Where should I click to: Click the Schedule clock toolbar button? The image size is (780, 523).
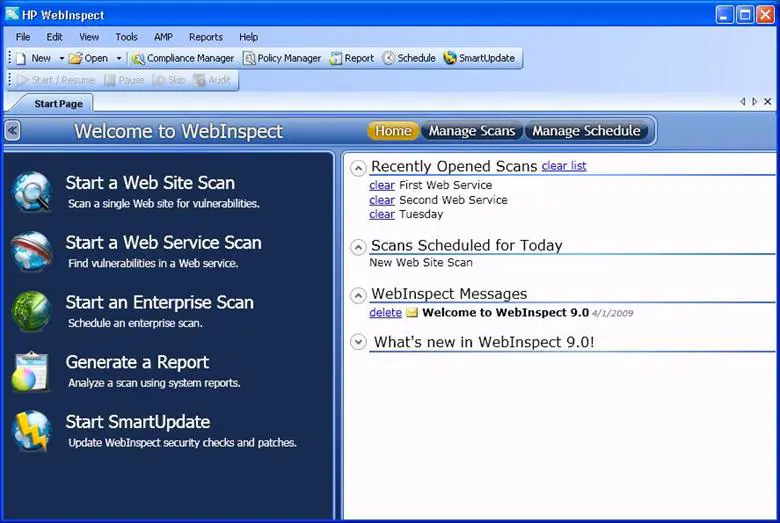(409, 58)
